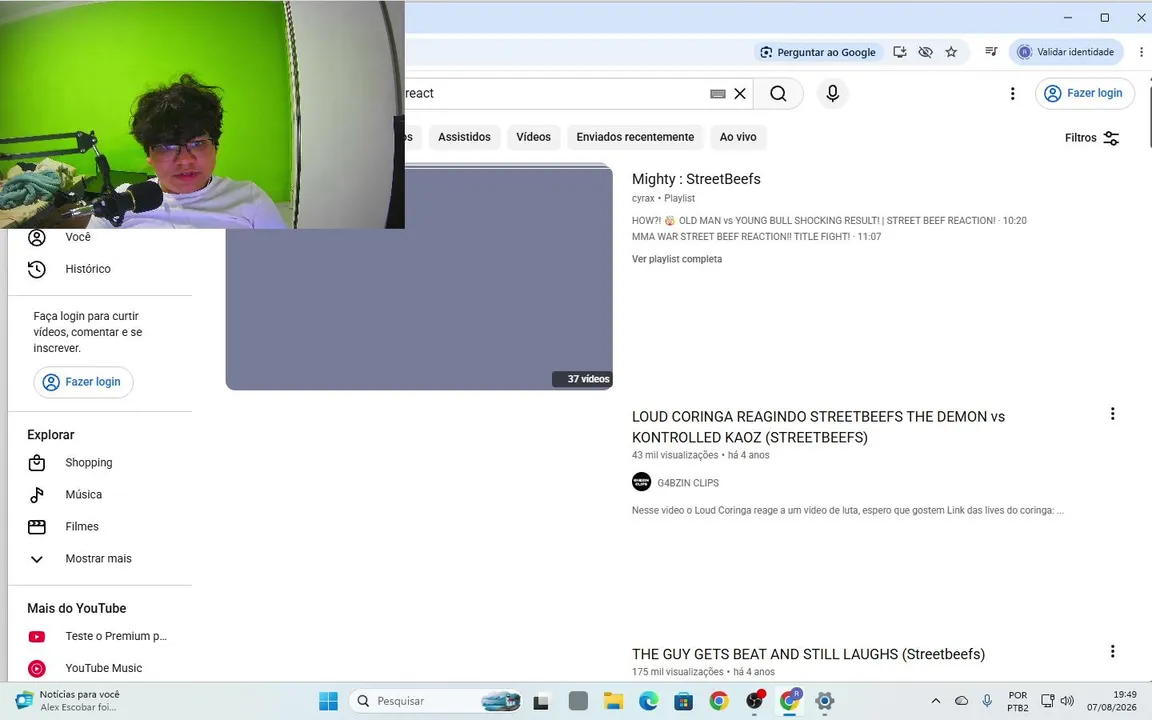
Task: Open Notícias para você widget
Action: [68, 701]
